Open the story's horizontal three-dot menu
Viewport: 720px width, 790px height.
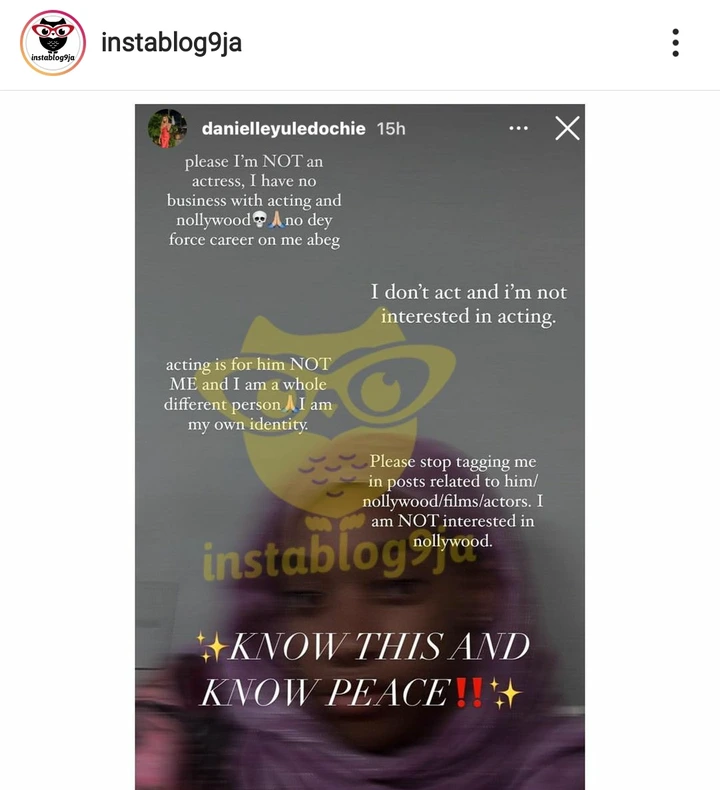(518, 128)
